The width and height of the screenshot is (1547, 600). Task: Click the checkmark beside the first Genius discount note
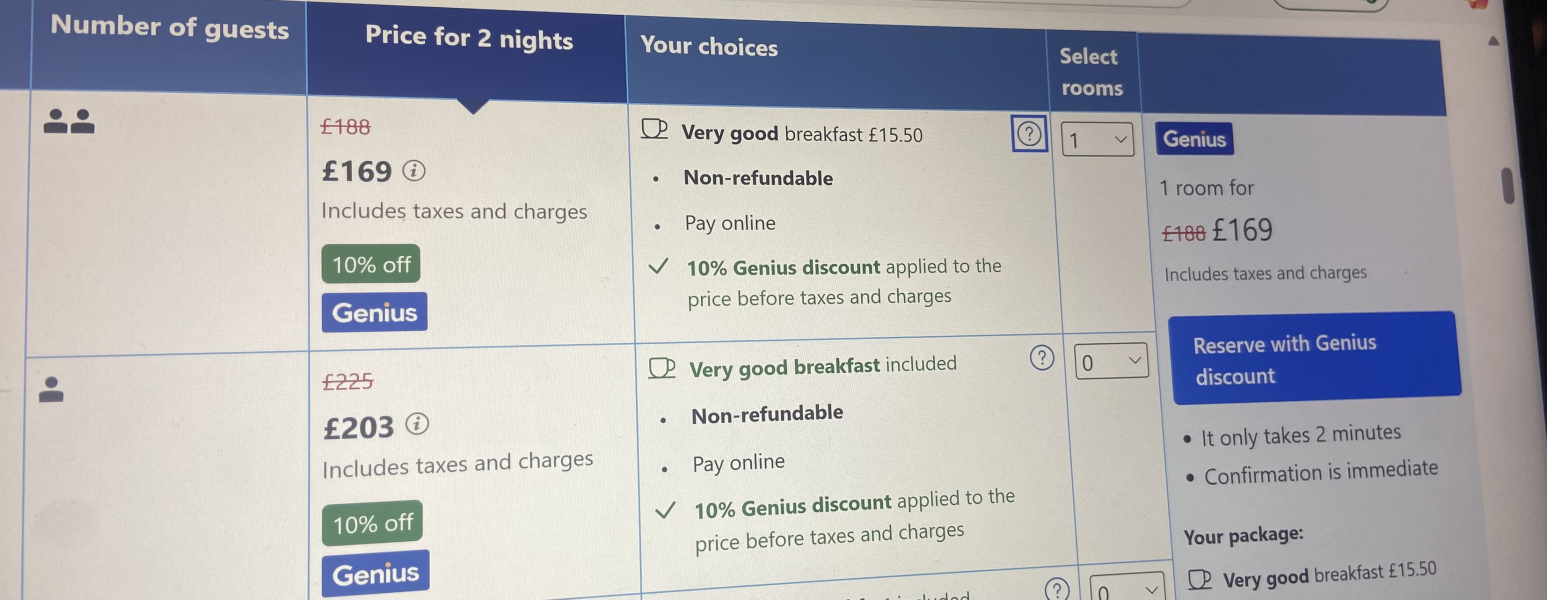[x=660, y=266]
